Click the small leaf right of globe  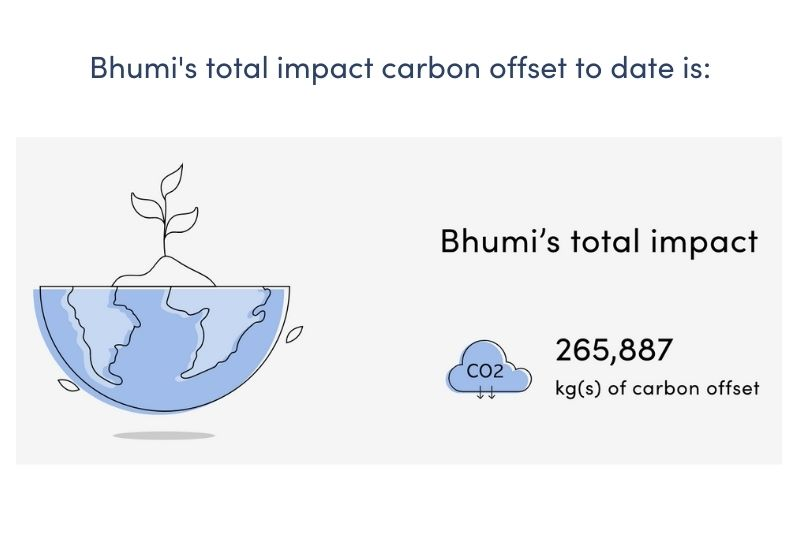[x=294, y=334]
